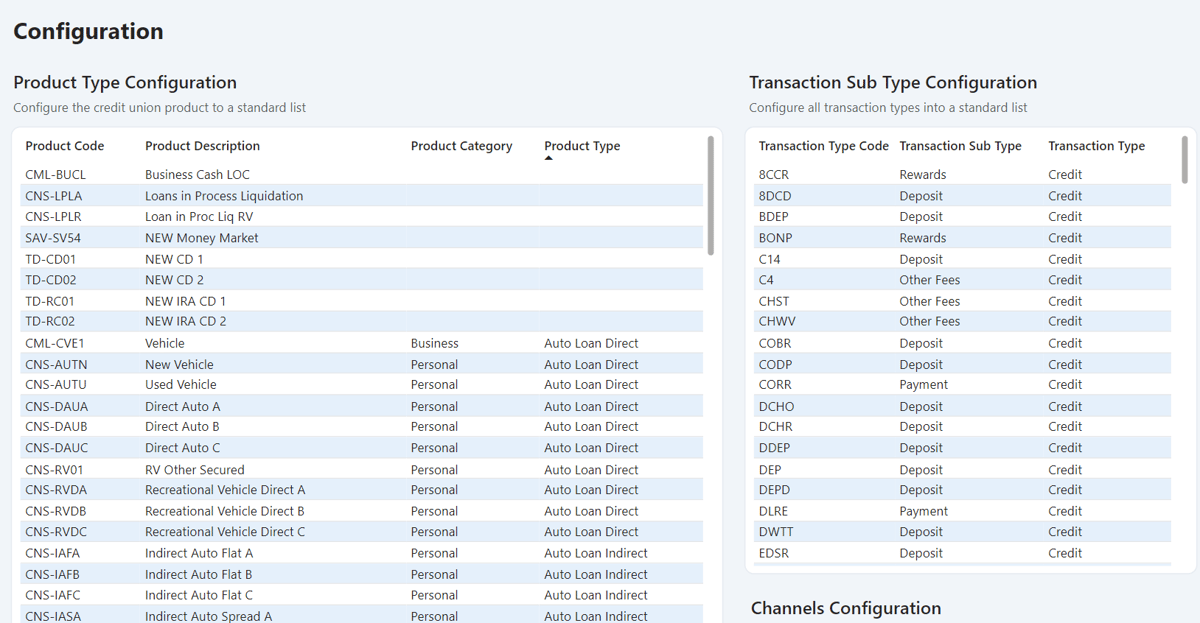
Task: Click the BONP transaction code cell
Action: coord(775,238)
